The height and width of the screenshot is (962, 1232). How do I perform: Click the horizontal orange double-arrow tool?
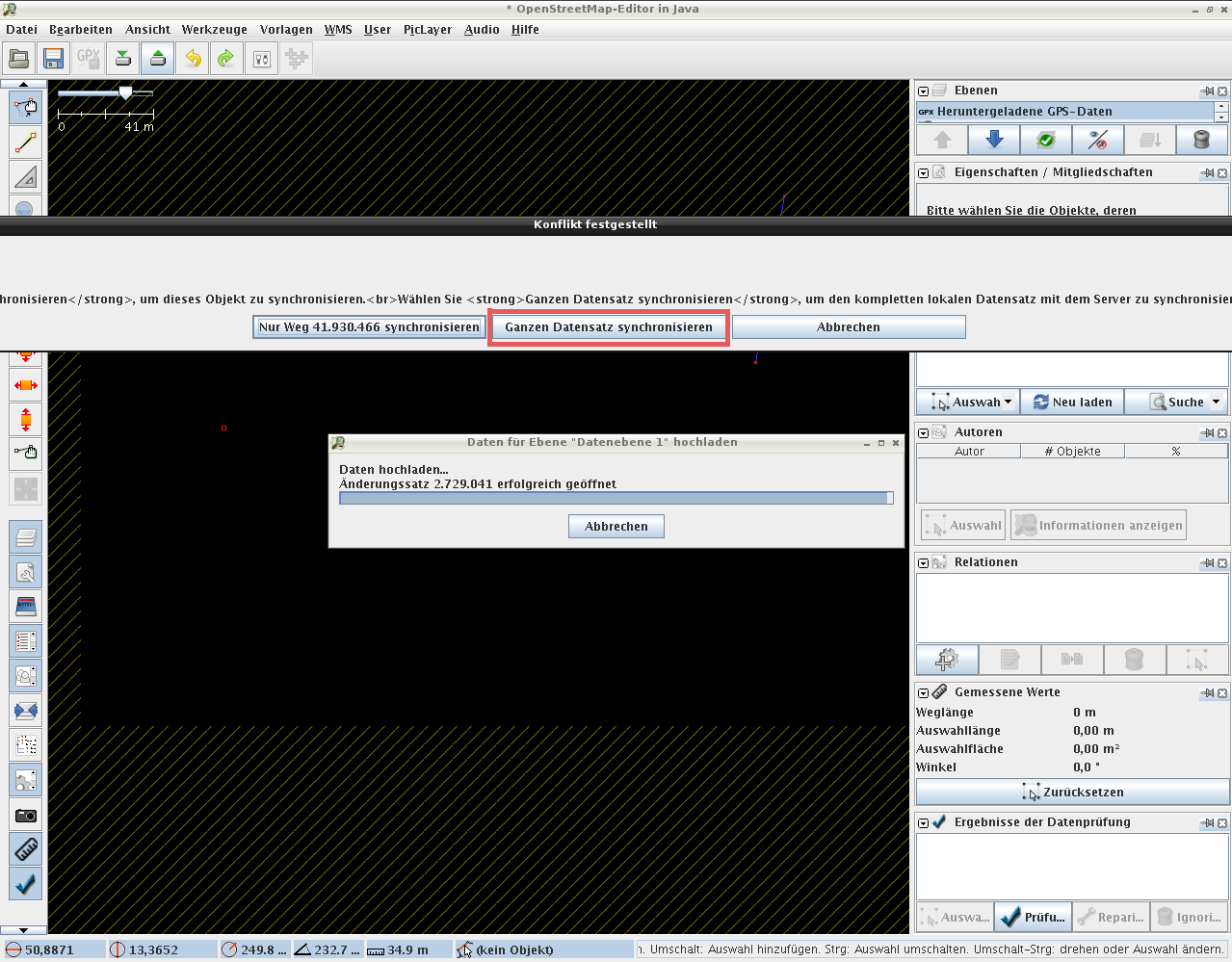click(x=26, y=385)
